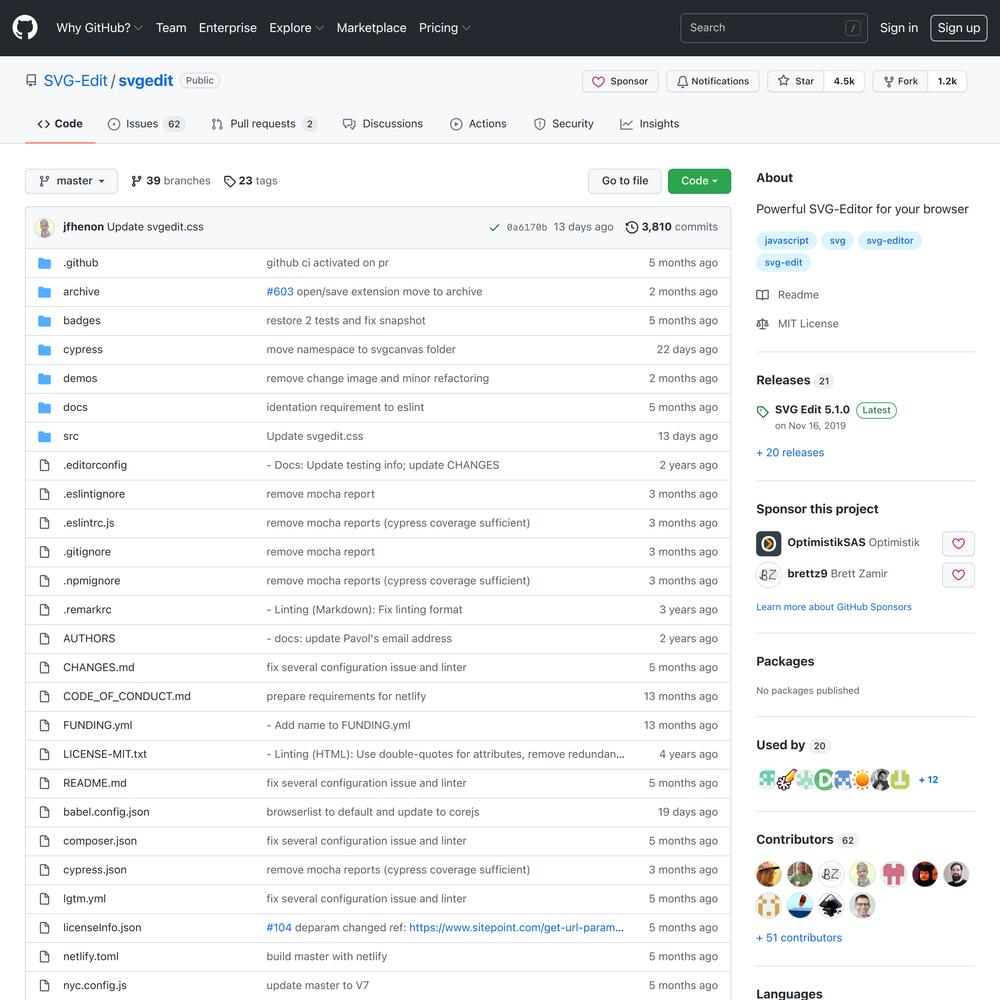1000x1000 pixels.
Task: Click the branches icon next to 39 branches
Action: 136,181
